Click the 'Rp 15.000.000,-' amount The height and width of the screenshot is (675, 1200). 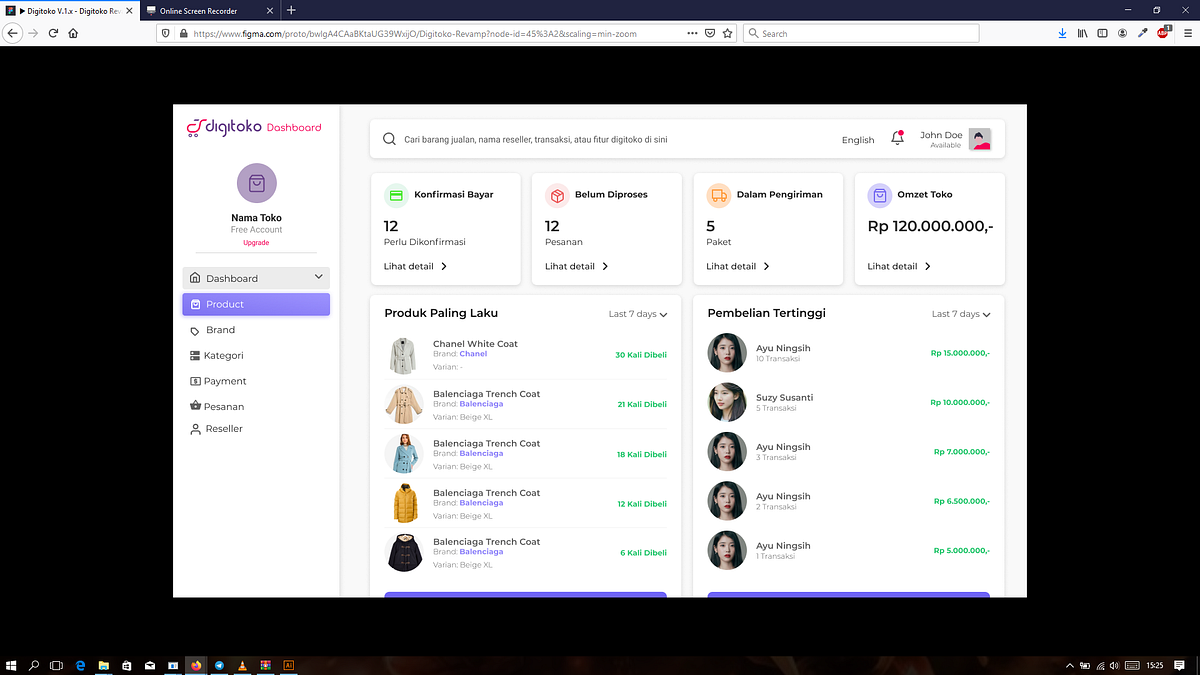960,353
